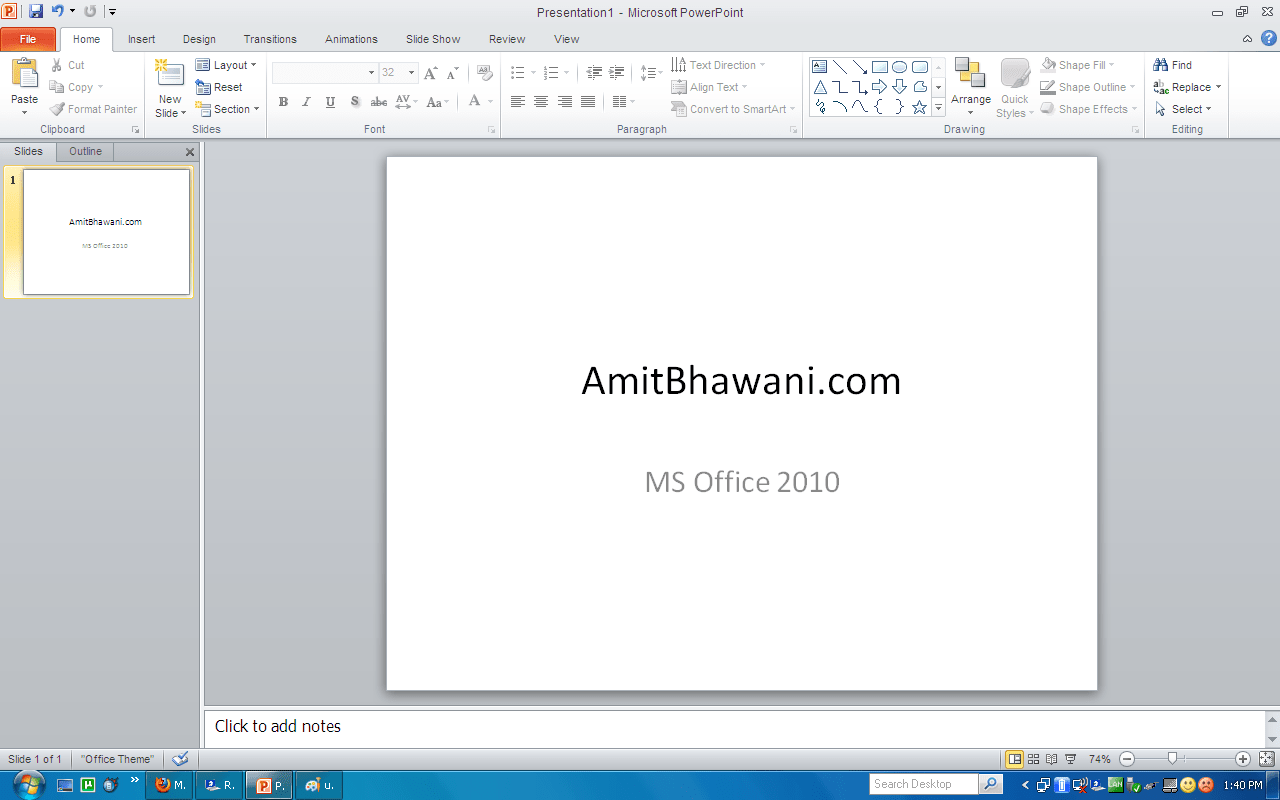Apply Italic formatting
This screenshot has width=1280, height=800.
click(306, 101)
